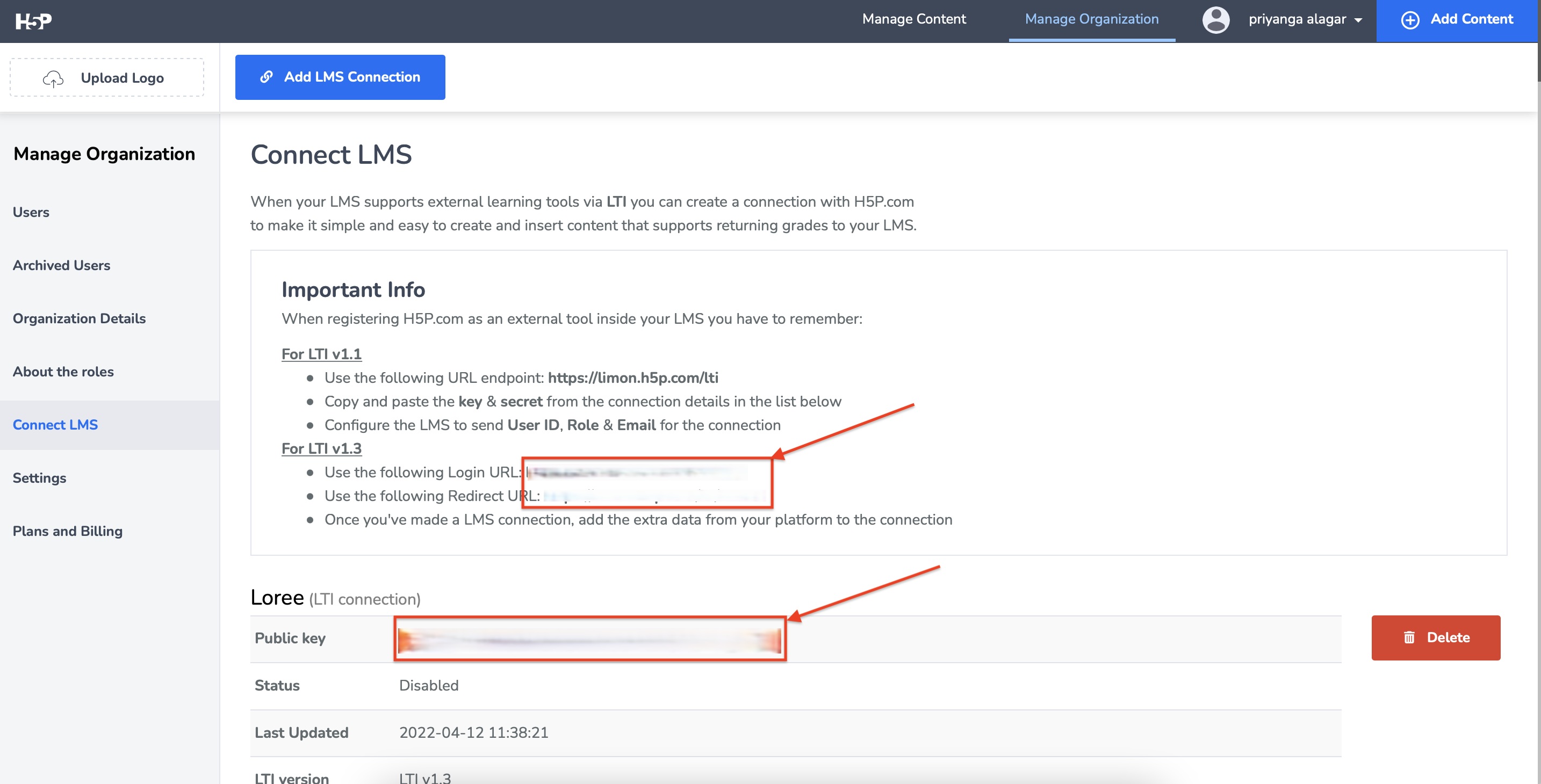
Task: Navigate to Plans and Billing
Action: (68, 532)
